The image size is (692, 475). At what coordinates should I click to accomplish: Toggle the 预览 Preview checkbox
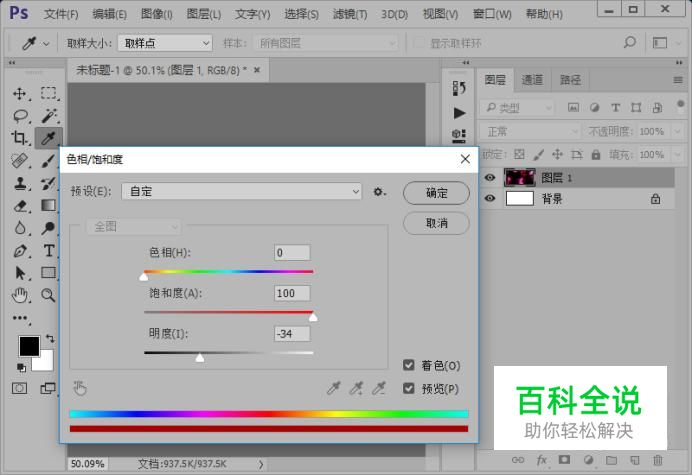pyautogui.click(x=409, y=388)
